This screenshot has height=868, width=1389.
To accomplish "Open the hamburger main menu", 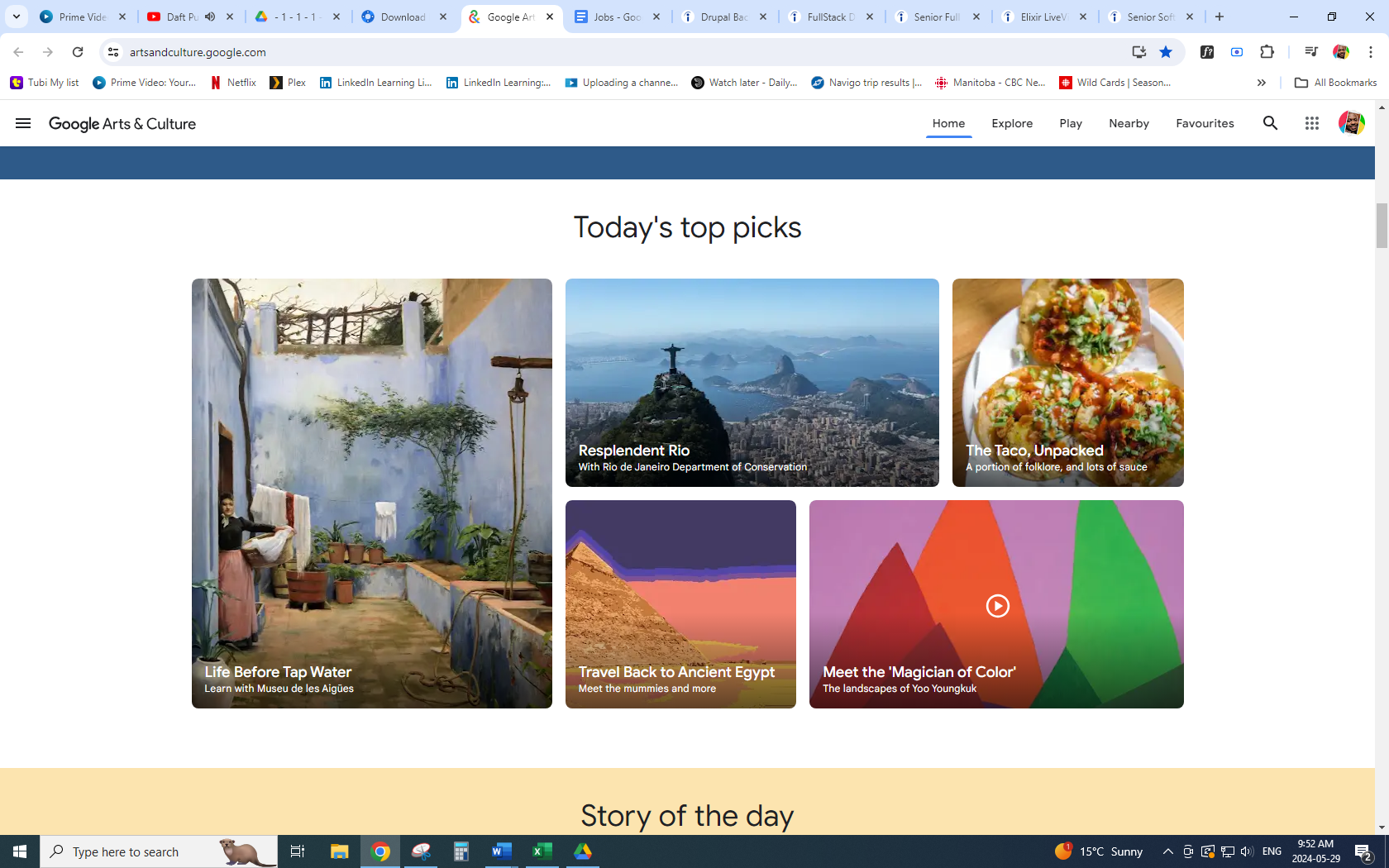I will (x=23, y=123).
